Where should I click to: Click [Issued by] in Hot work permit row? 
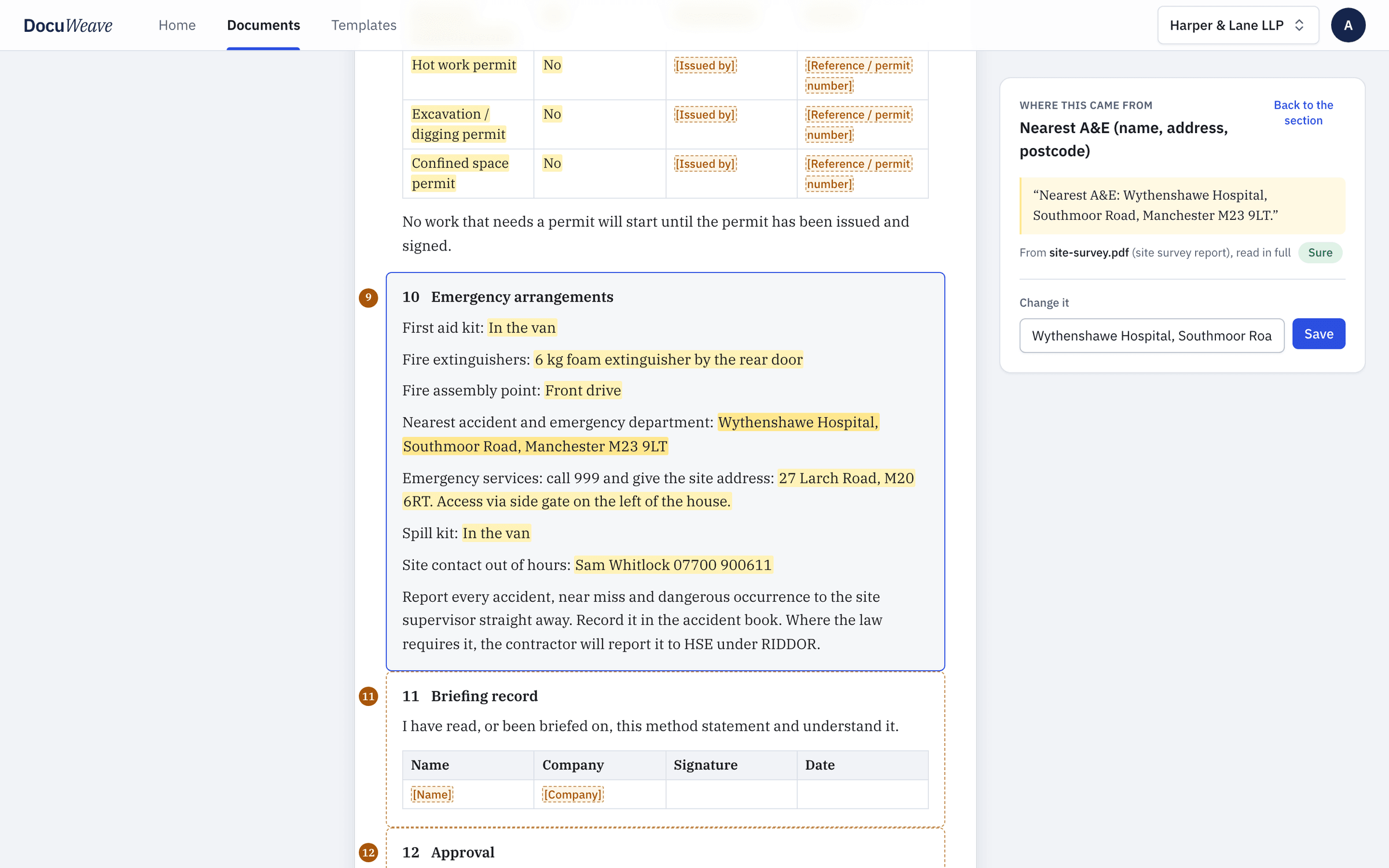point(705,65)
